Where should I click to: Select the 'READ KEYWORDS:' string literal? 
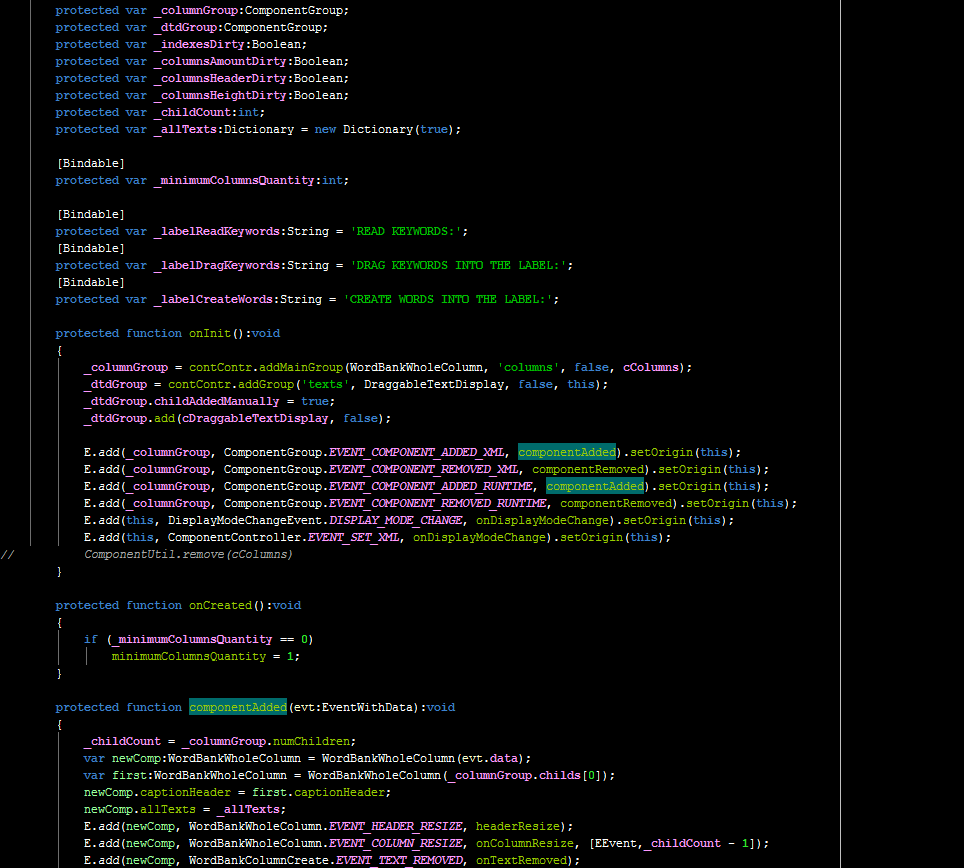pyautogui.click(x=408, y=231)
